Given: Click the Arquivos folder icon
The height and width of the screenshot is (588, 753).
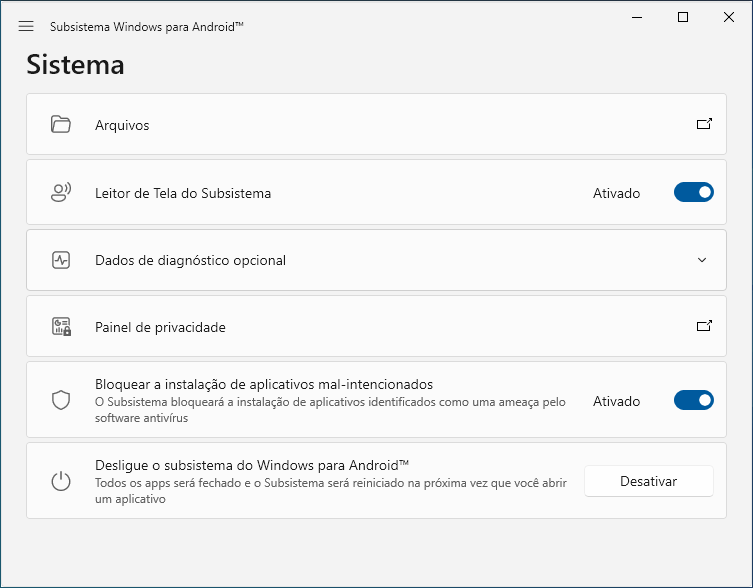Looking at the screenshot, I should click(61, 125).
